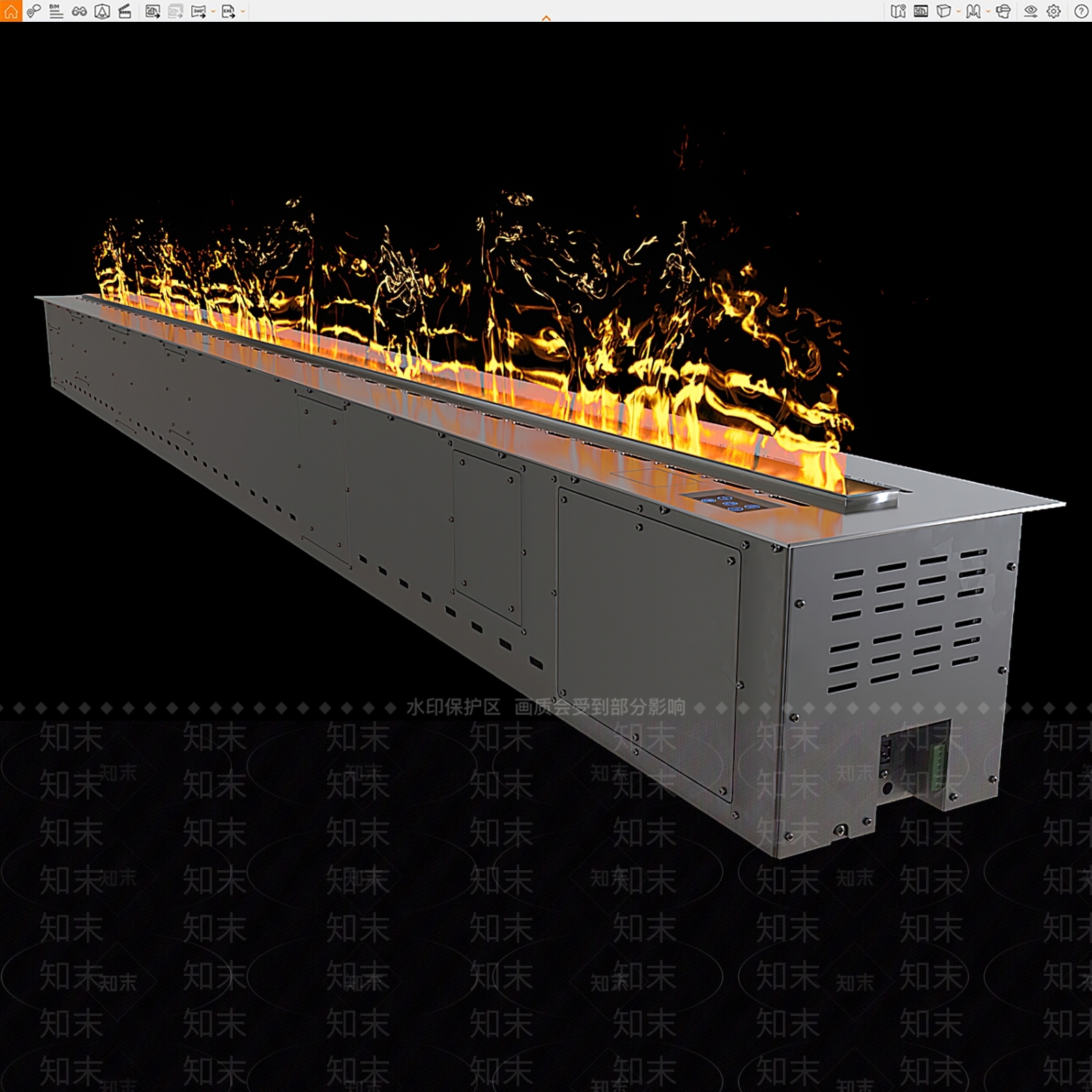Expand the 3D cube view dropdown arrow
The height and width of the screenshot is (1092, 1092).
click(x=958, y=12)
